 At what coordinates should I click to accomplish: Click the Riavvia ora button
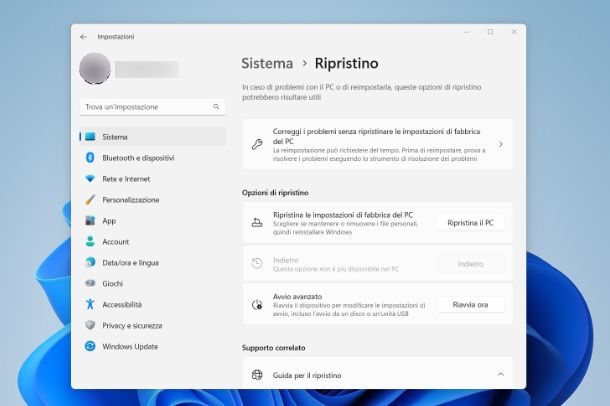(470, 304)
